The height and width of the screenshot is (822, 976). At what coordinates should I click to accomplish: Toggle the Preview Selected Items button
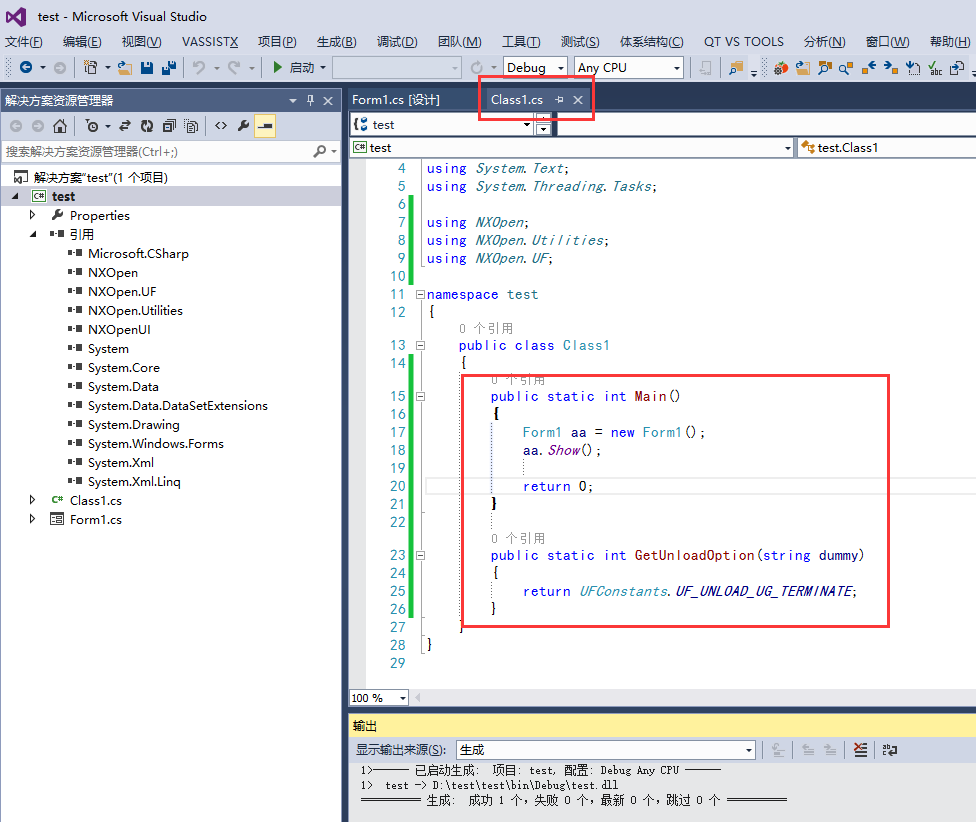(x=265, y=126)
